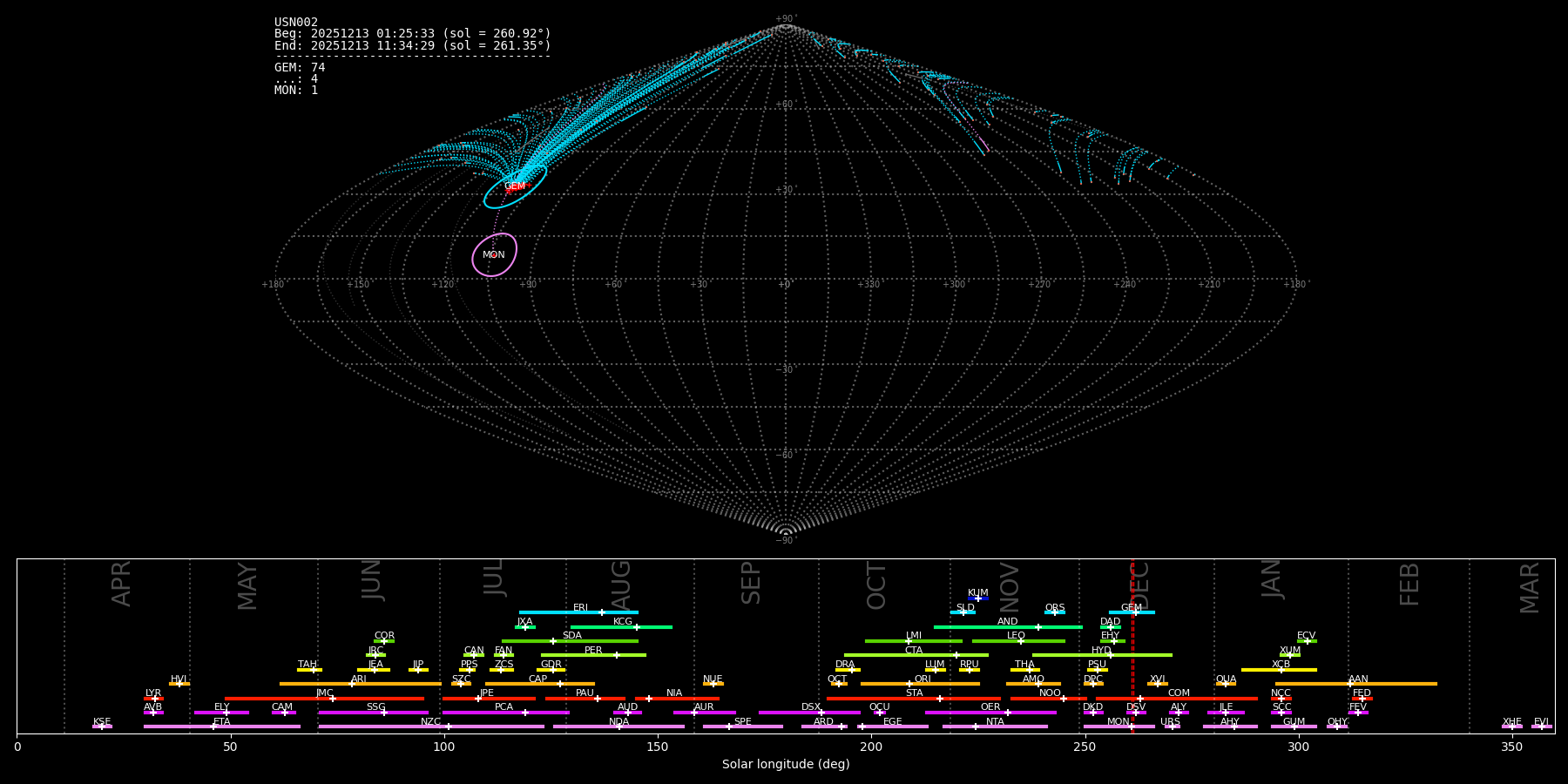Click the NUE shower label

713,679
